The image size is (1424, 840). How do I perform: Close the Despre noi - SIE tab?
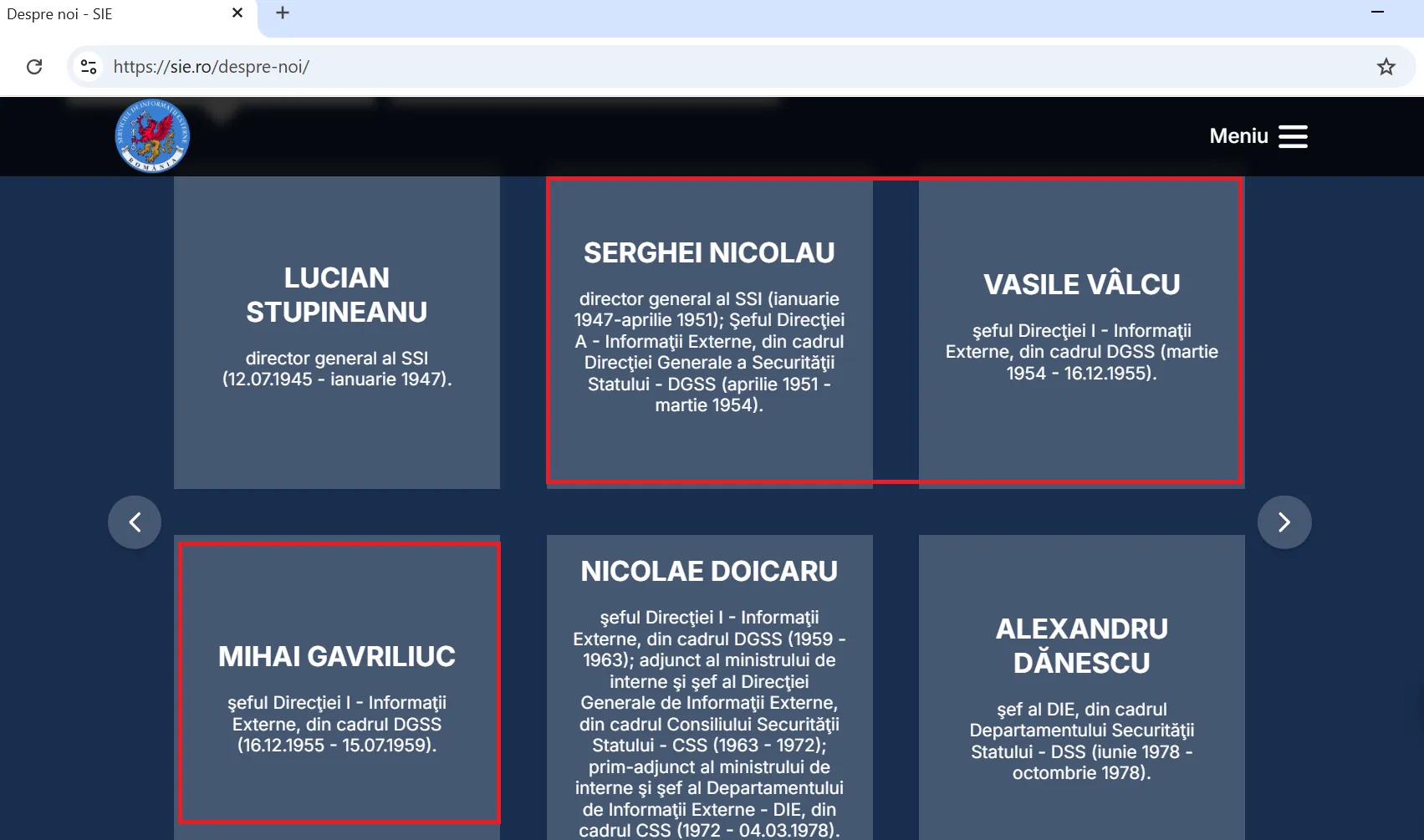[237, 13]
